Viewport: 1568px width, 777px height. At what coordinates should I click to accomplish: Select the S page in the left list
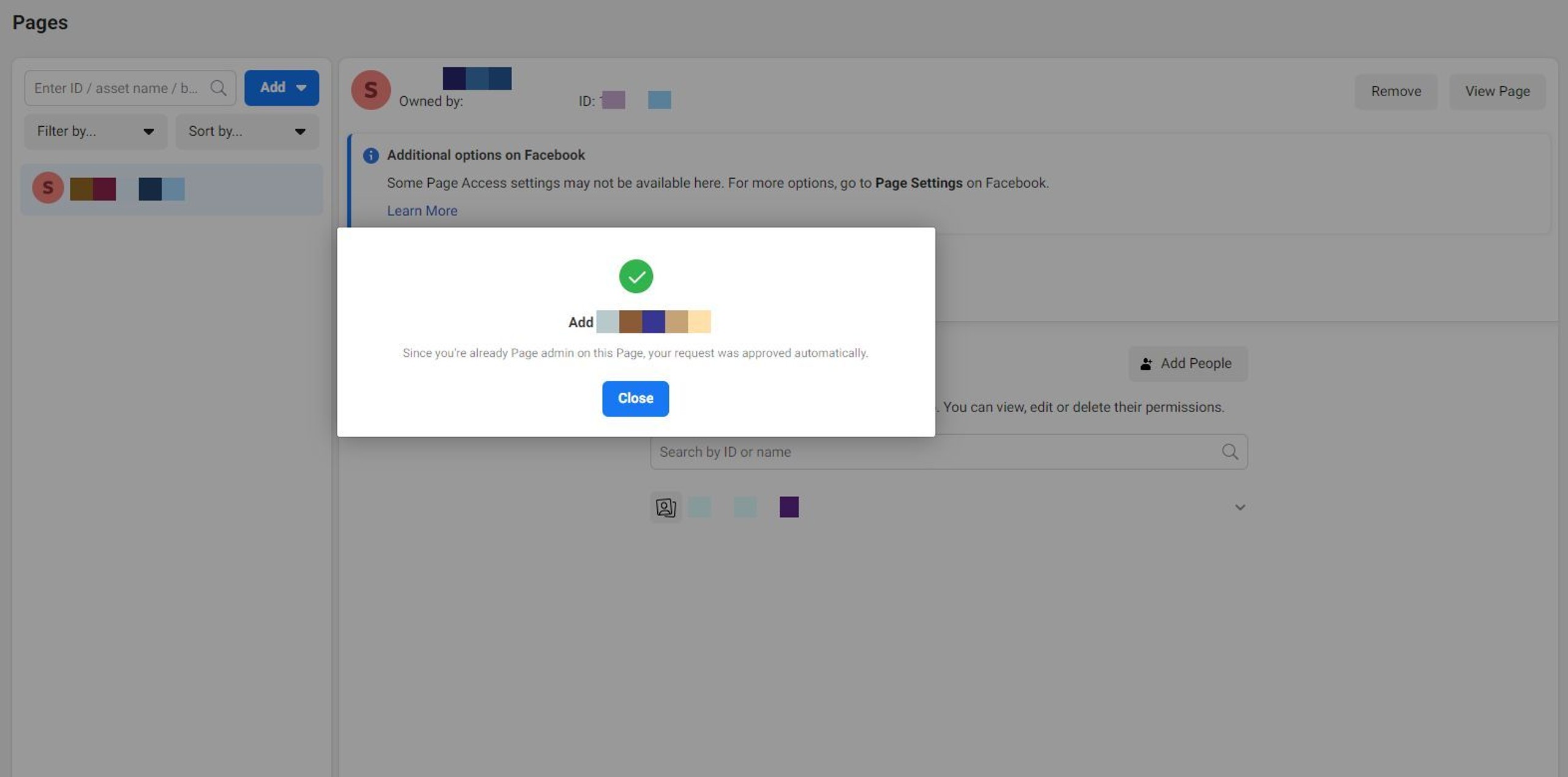coord(171,189)
